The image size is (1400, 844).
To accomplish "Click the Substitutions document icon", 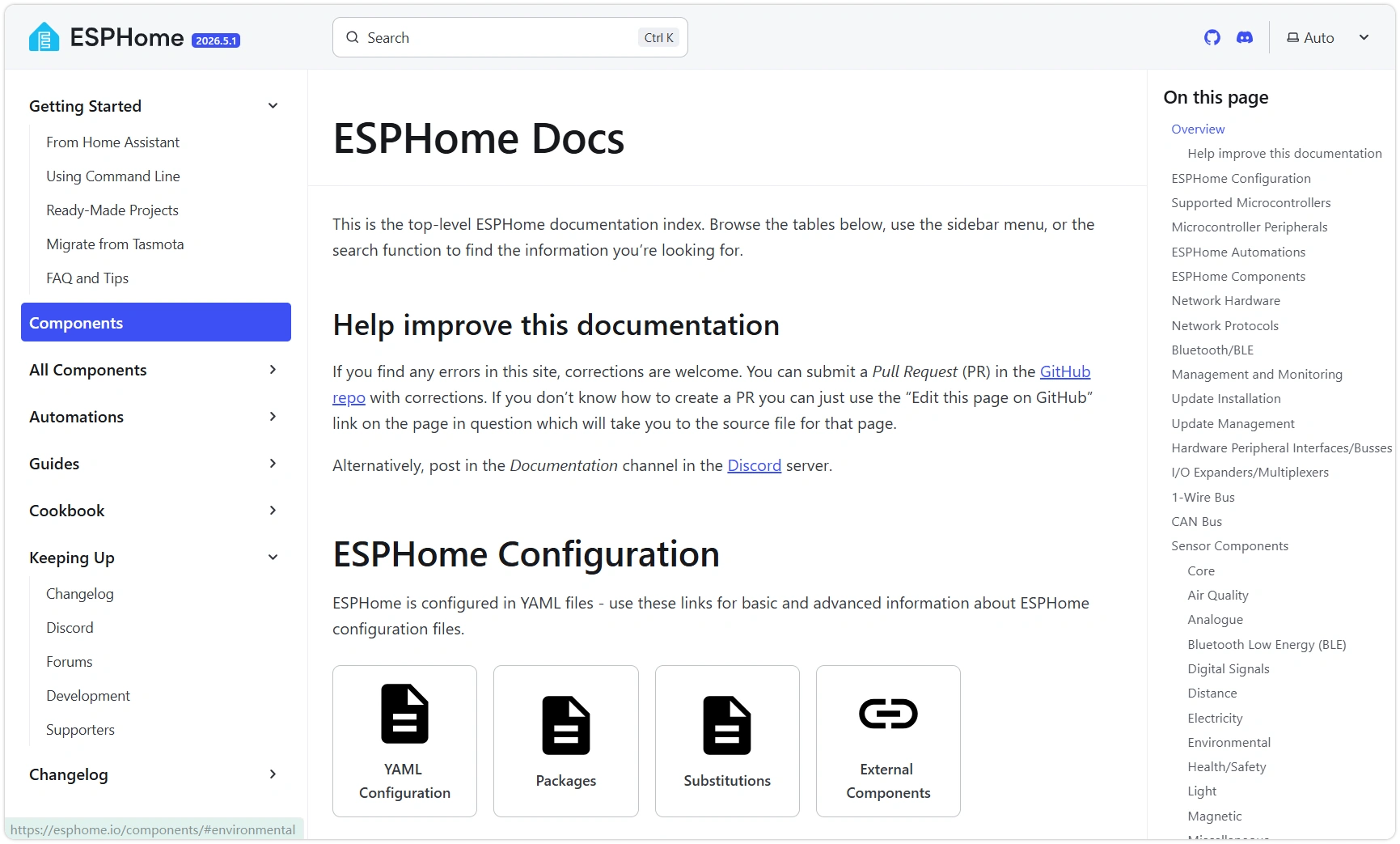I will point(727,725).
